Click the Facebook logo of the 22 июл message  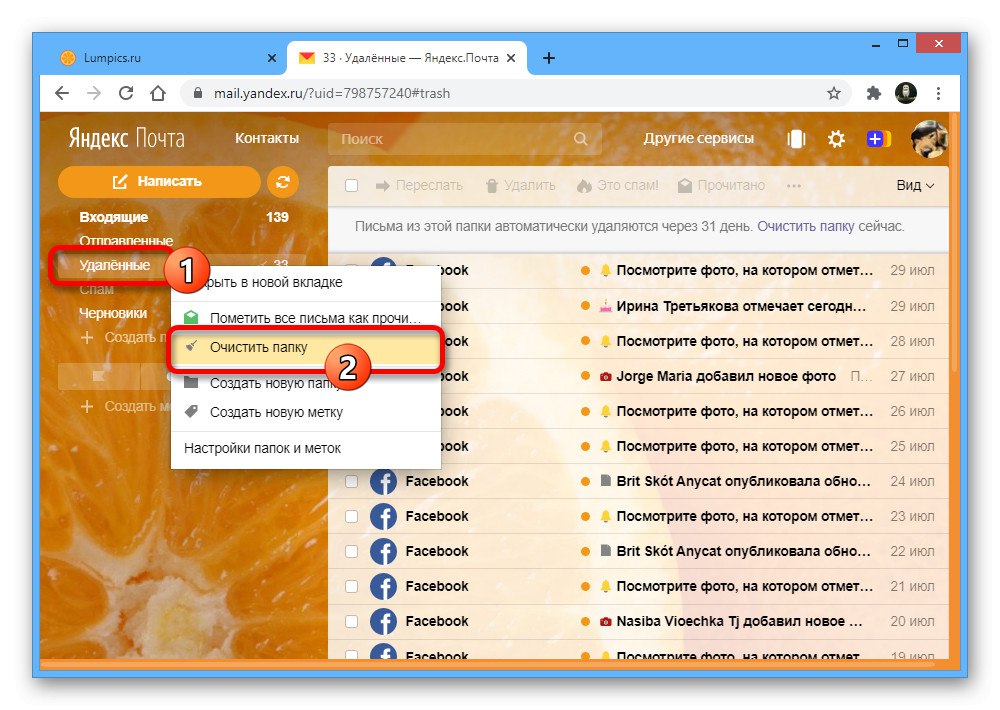[383, 552]
